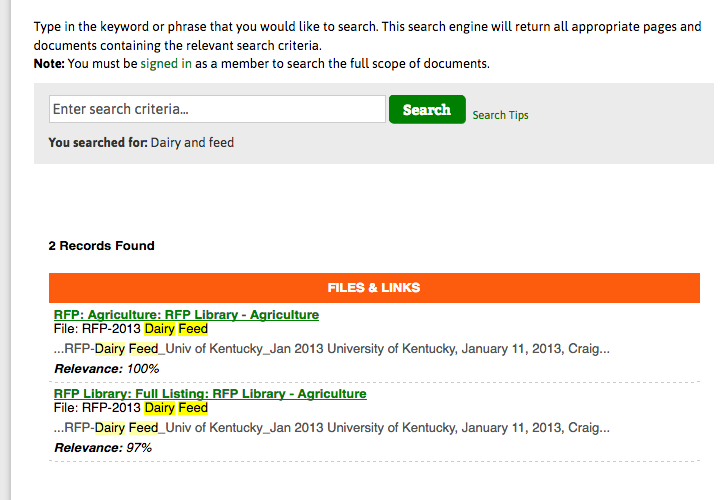Screen dimensions: 727x500
Task: Click highlighted "Dairy" in second result's File line
Action: click(159, 408)
